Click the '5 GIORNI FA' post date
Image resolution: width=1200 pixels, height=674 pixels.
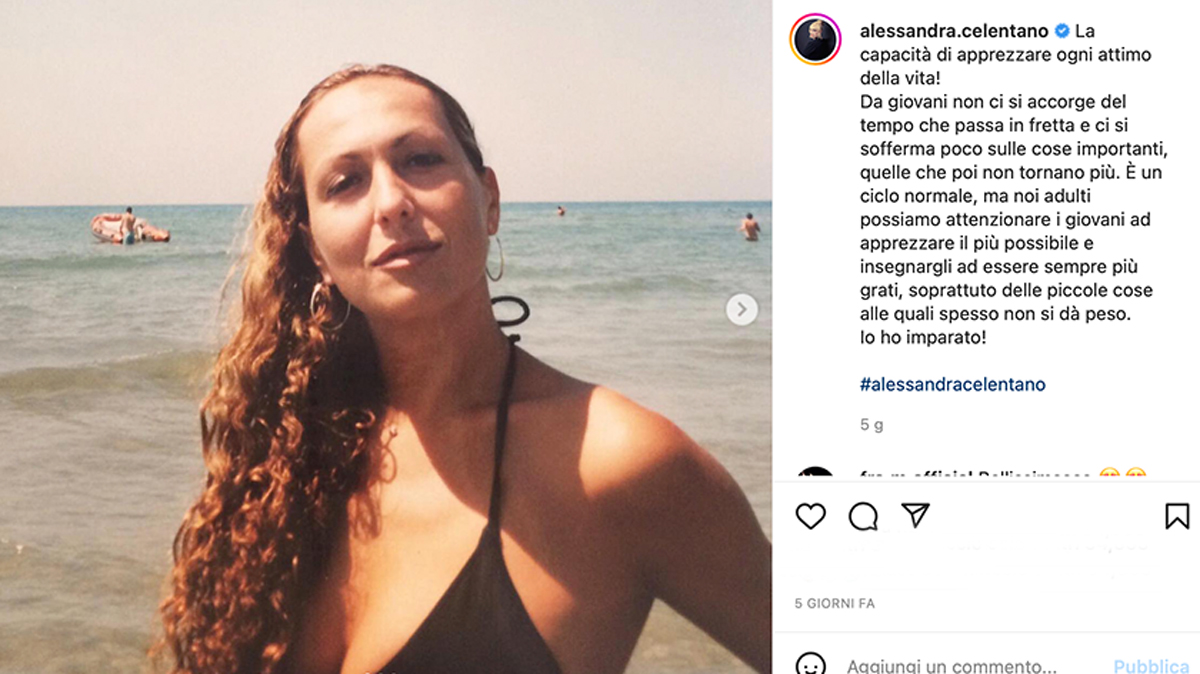coord(835,604)
